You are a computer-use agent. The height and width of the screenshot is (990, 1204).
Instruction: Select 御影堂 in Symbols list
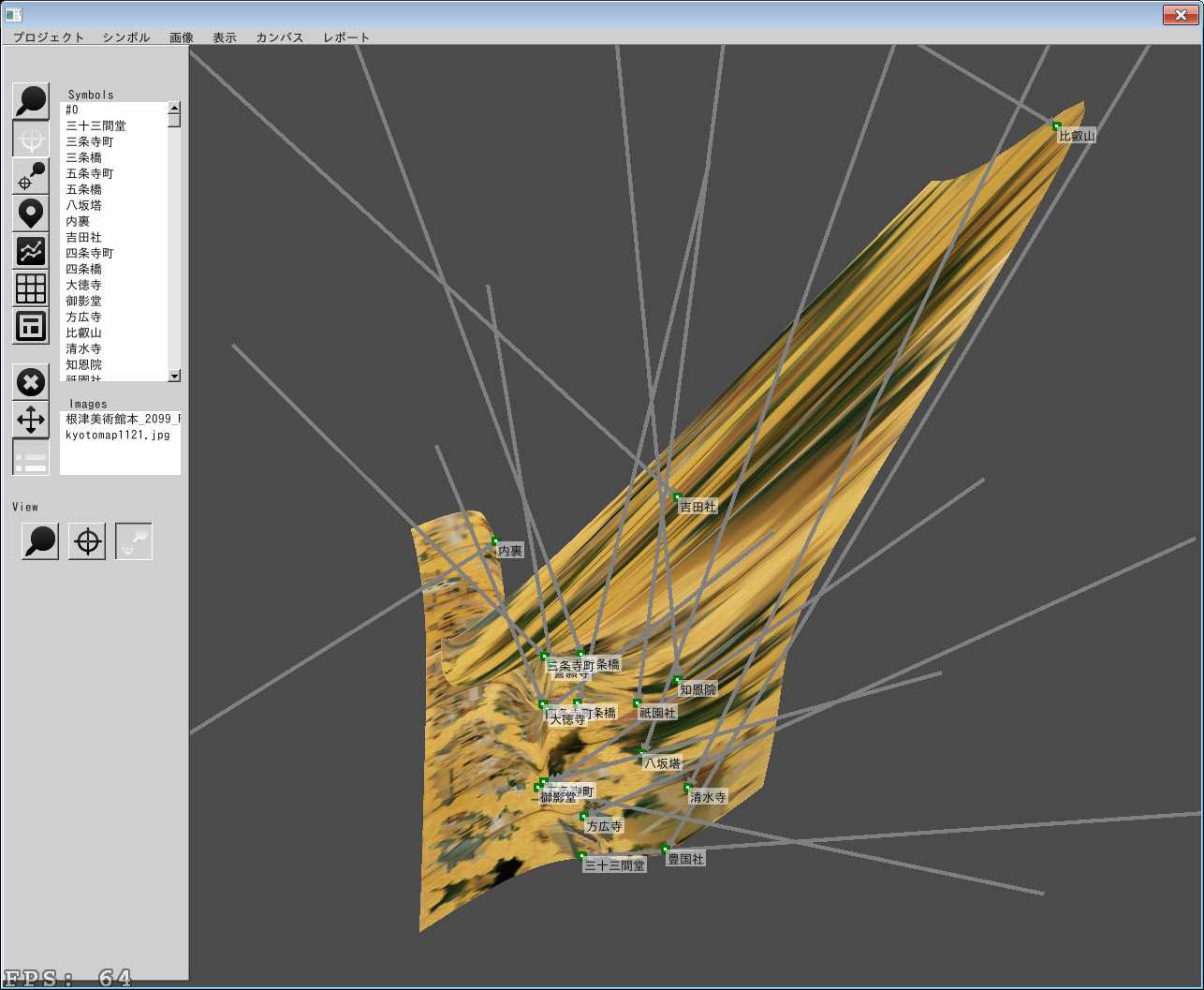114,301
